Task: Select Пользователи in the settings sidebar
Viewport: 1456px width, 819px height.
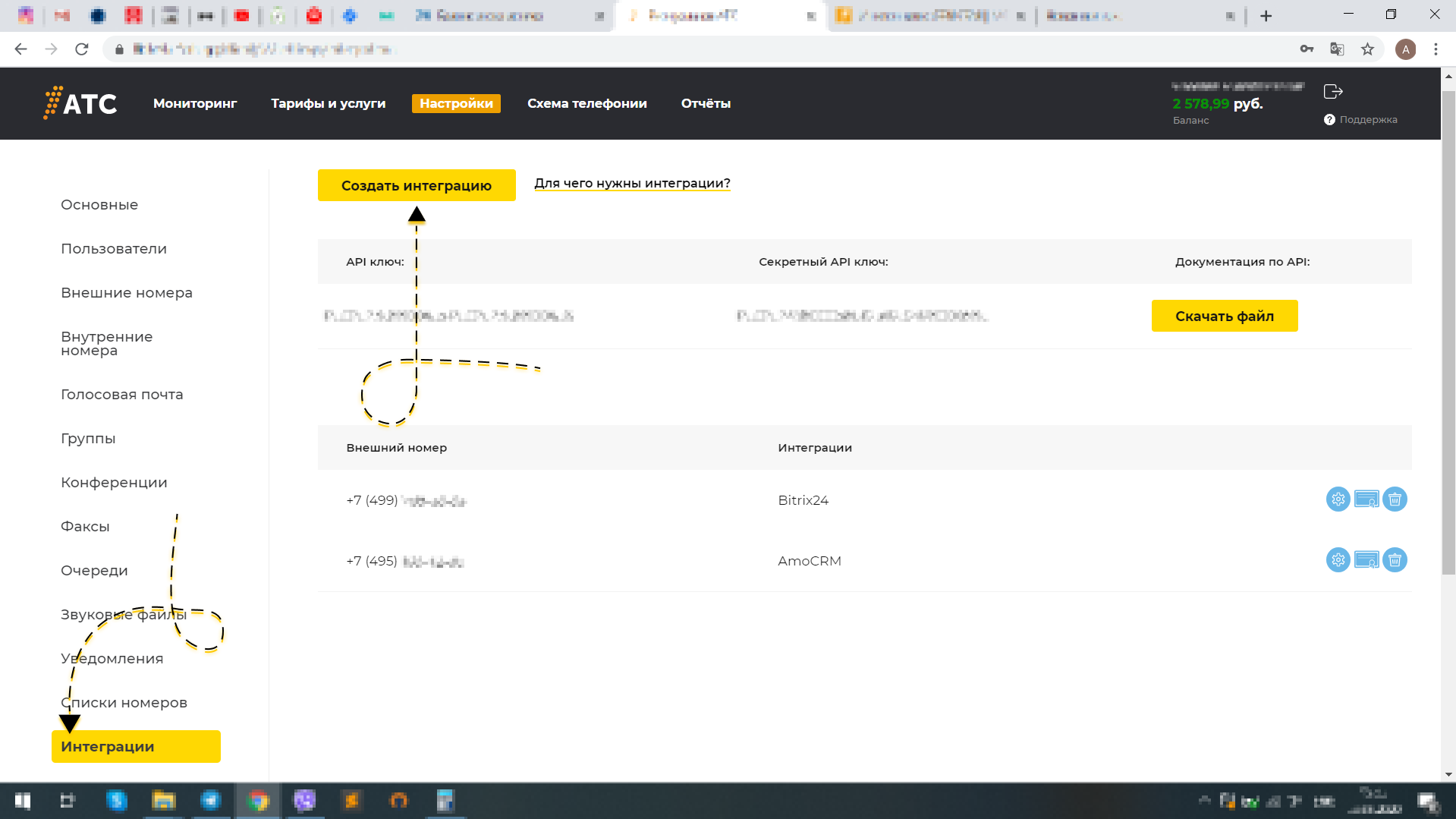Action: 114,249
